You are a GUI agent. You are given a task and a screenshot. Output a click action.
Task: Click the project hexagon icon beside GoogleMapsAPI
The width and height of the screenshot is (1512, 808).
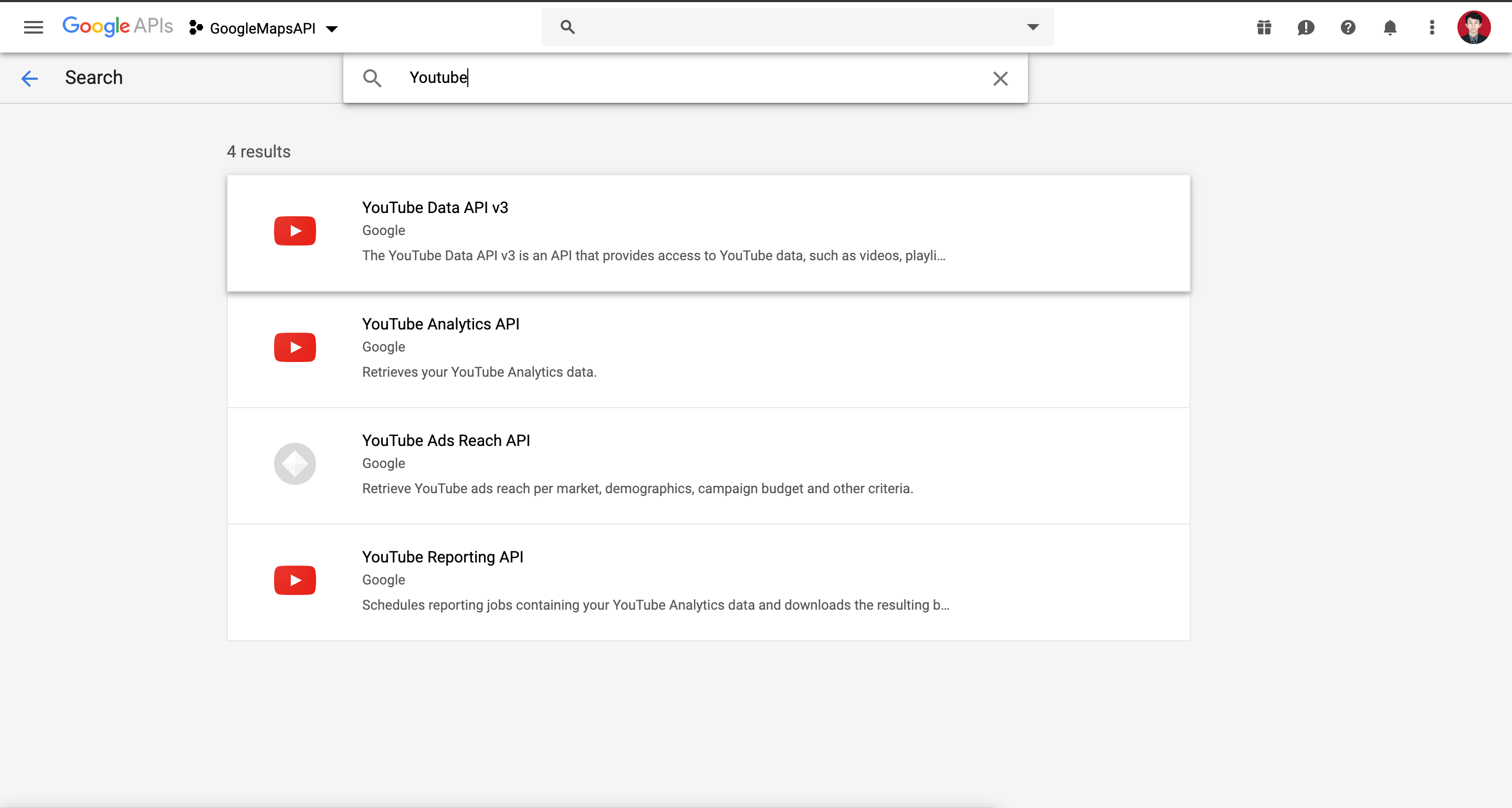pyautogui.click(x=196, y=28)
